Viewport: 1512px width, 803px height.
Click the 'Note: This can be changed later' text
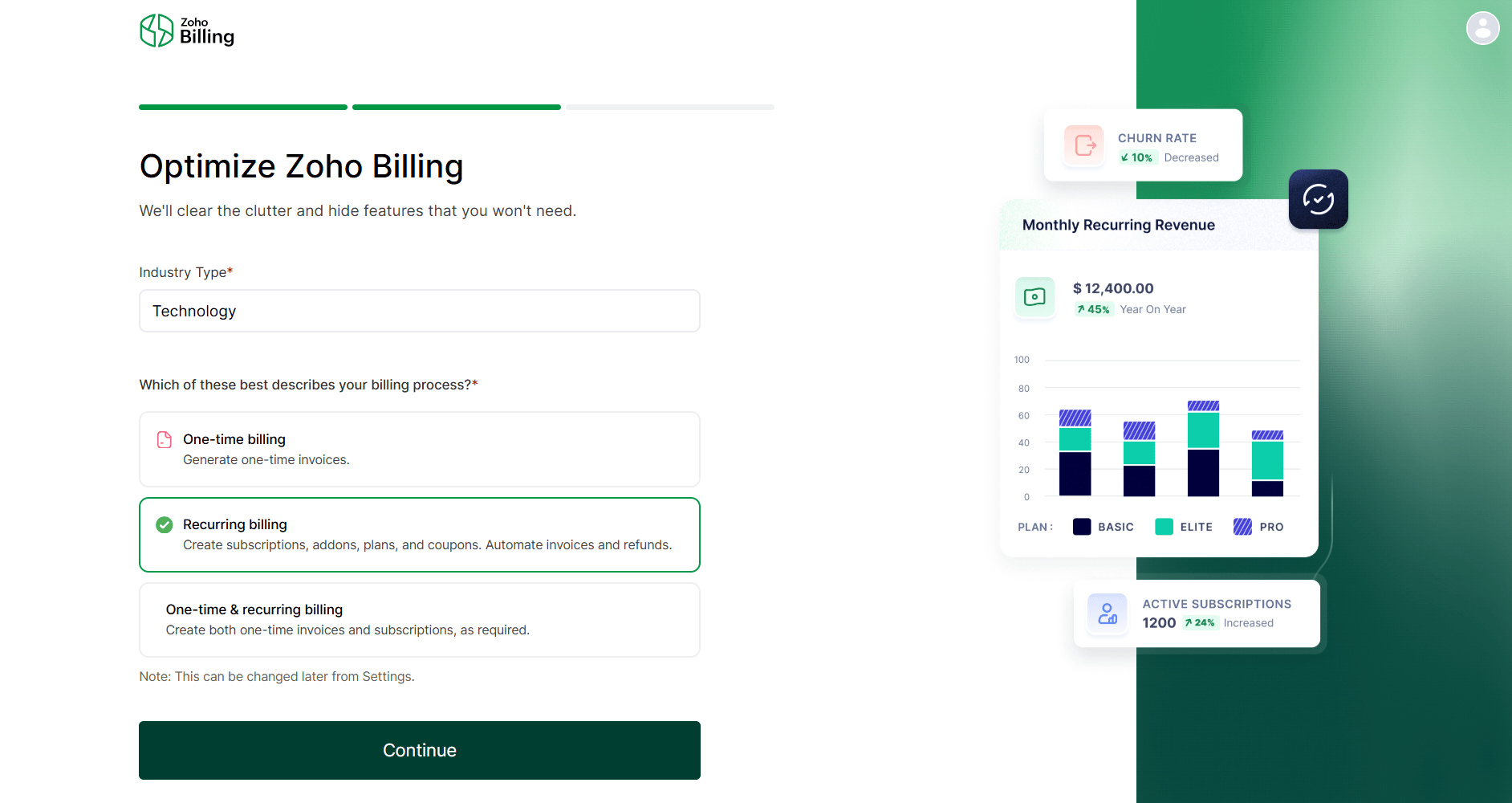277,677
